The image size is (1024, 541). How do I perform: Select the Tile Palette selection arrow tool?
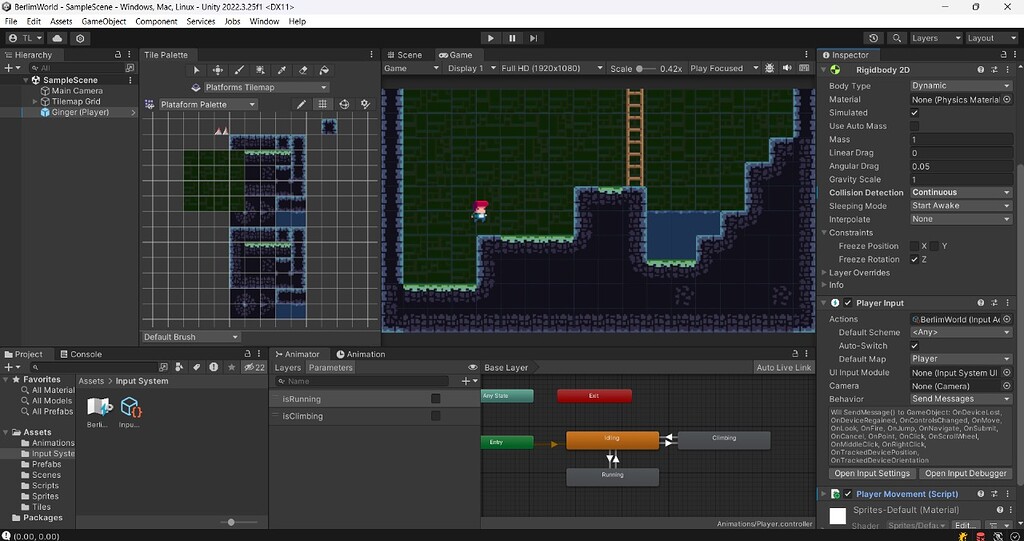coord(196,70)
